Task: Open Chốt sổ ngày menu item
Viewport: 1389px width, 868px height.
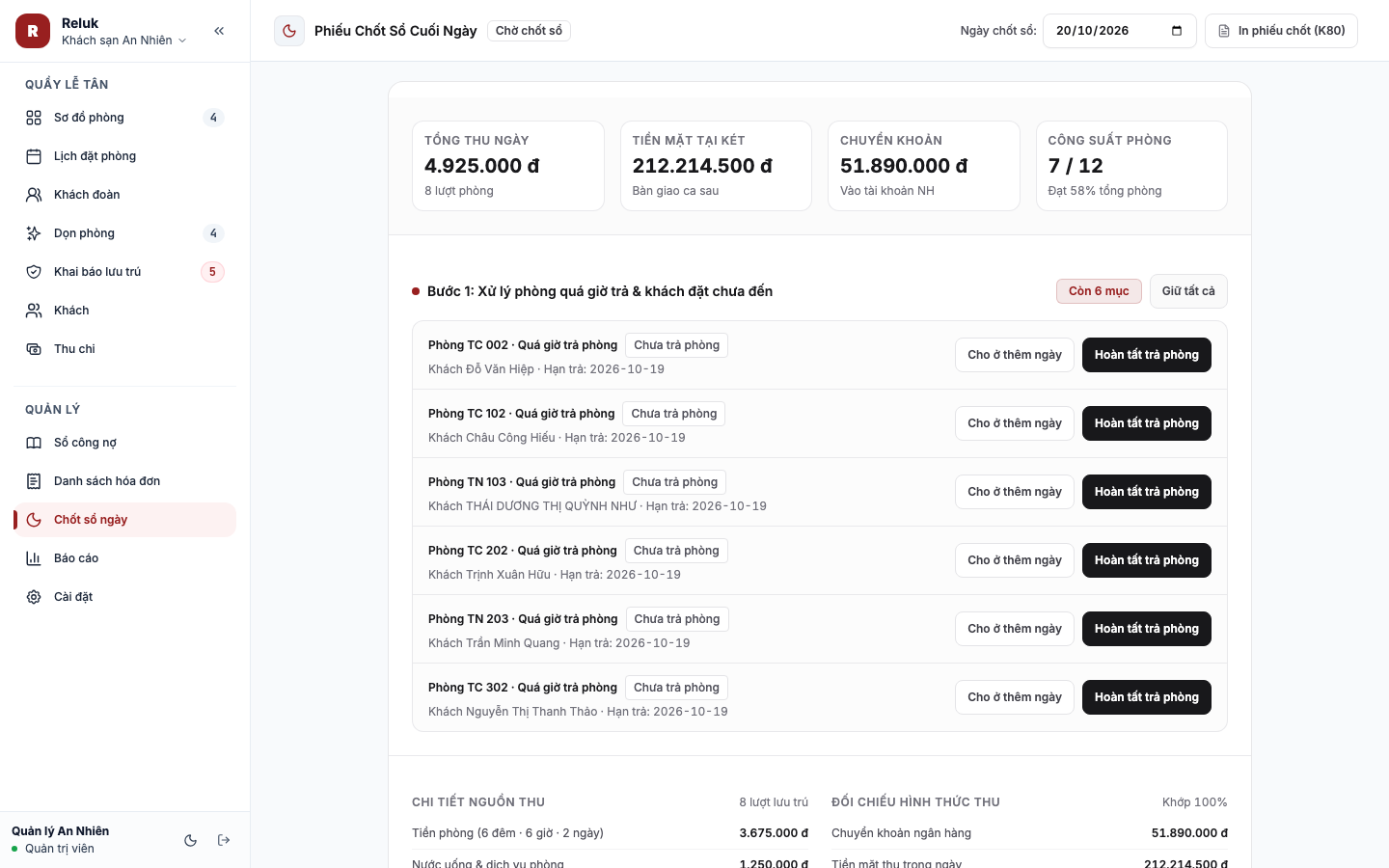Action: coord(125,520)
